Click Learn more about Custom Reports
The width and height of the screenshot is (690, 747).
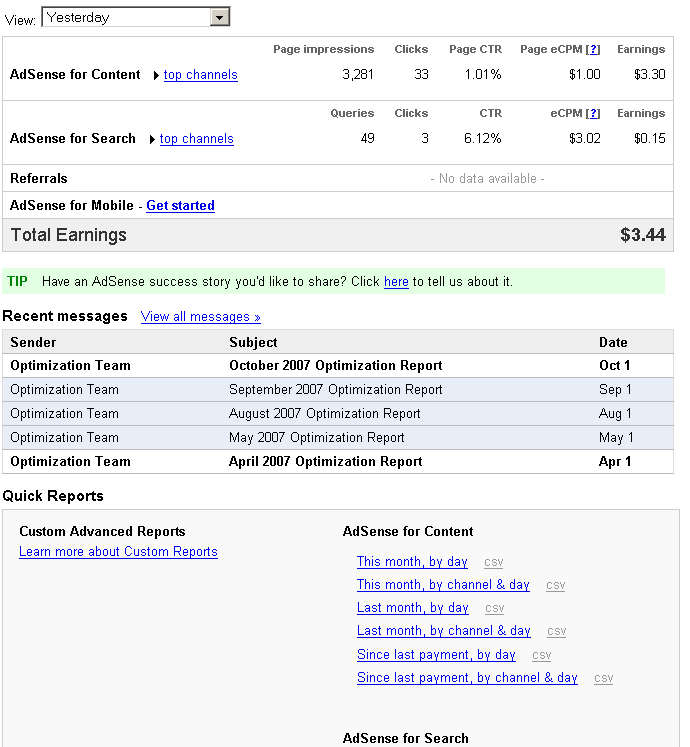118,552
